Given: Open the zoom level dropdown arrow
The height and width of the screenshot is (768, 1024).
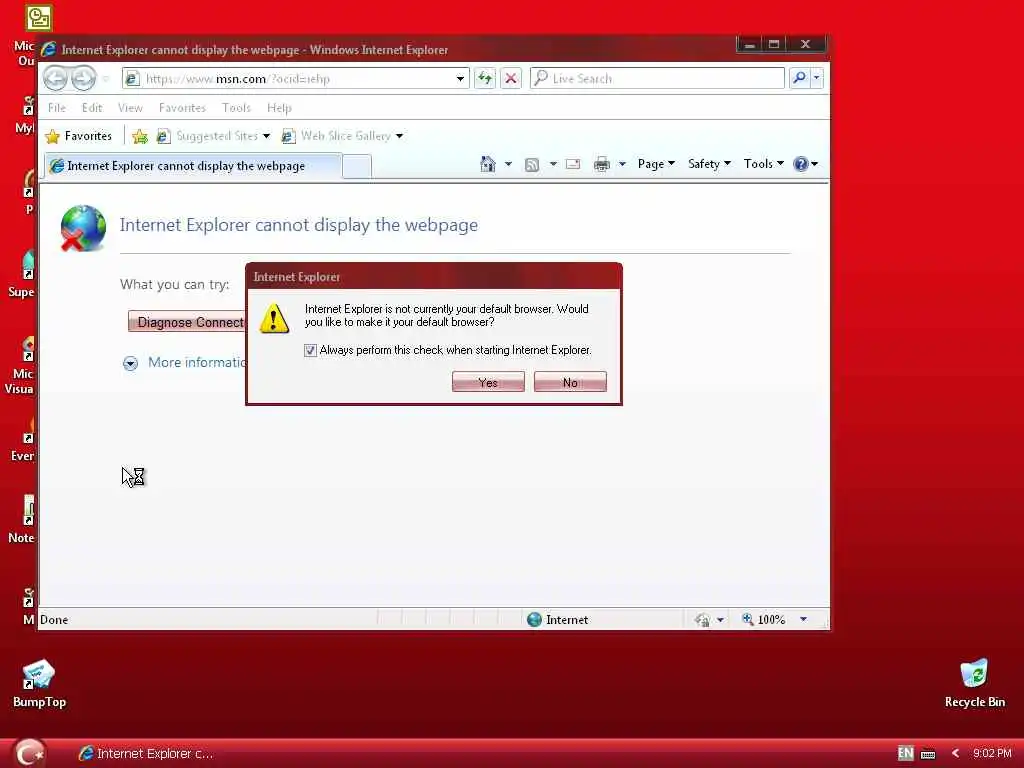Looking at the screenshot, I should click(x=803, y=619).
